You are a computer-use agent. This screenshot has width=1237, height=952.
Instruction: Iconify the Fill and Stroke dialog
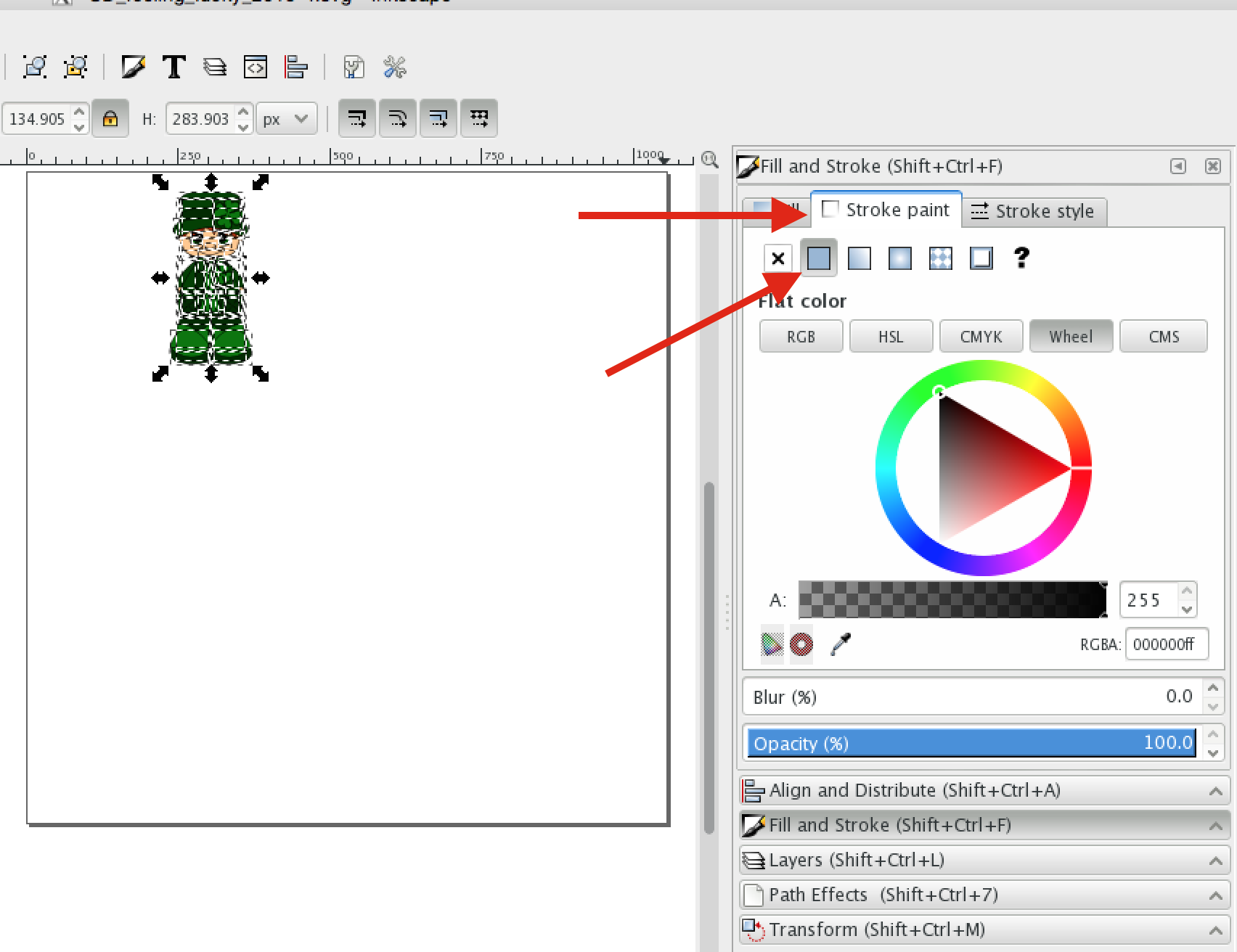click(x=1178, y=166)
